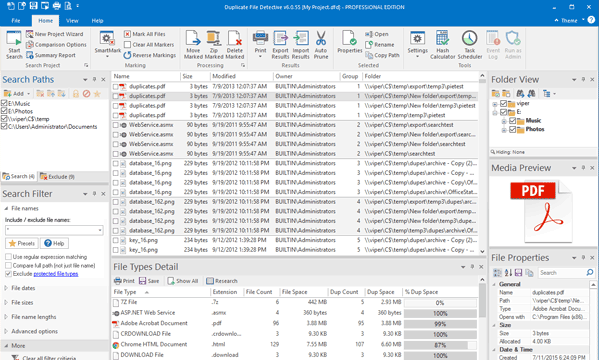This screenshot has height=360, width=601.
Task: Enable Compare full path option
Action: tap(8, 265)
